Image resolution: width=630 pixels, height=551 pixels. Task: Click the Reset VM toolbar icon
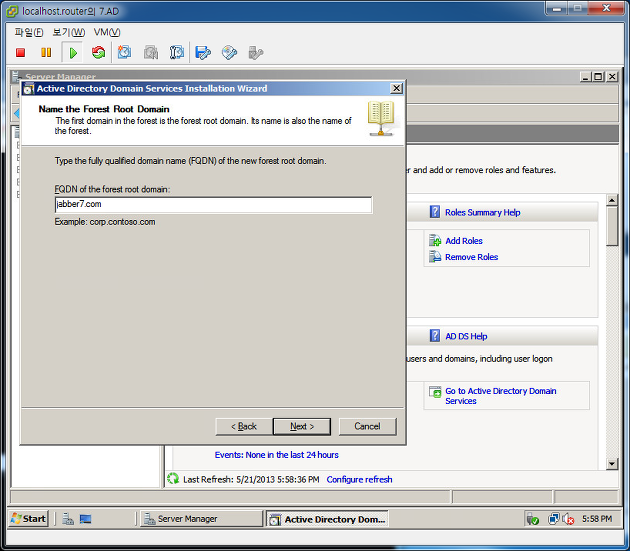tap(98, 53)
